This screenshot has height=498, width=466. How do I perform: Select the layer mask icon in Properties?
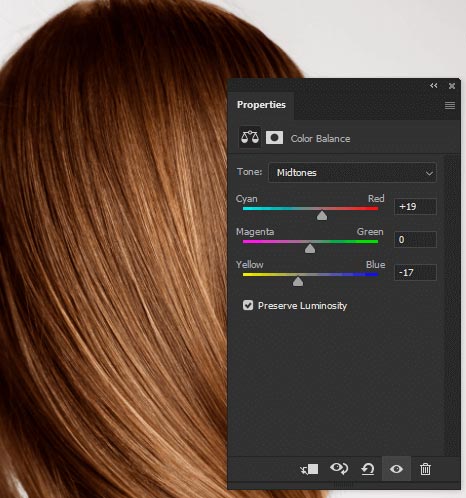274,138
